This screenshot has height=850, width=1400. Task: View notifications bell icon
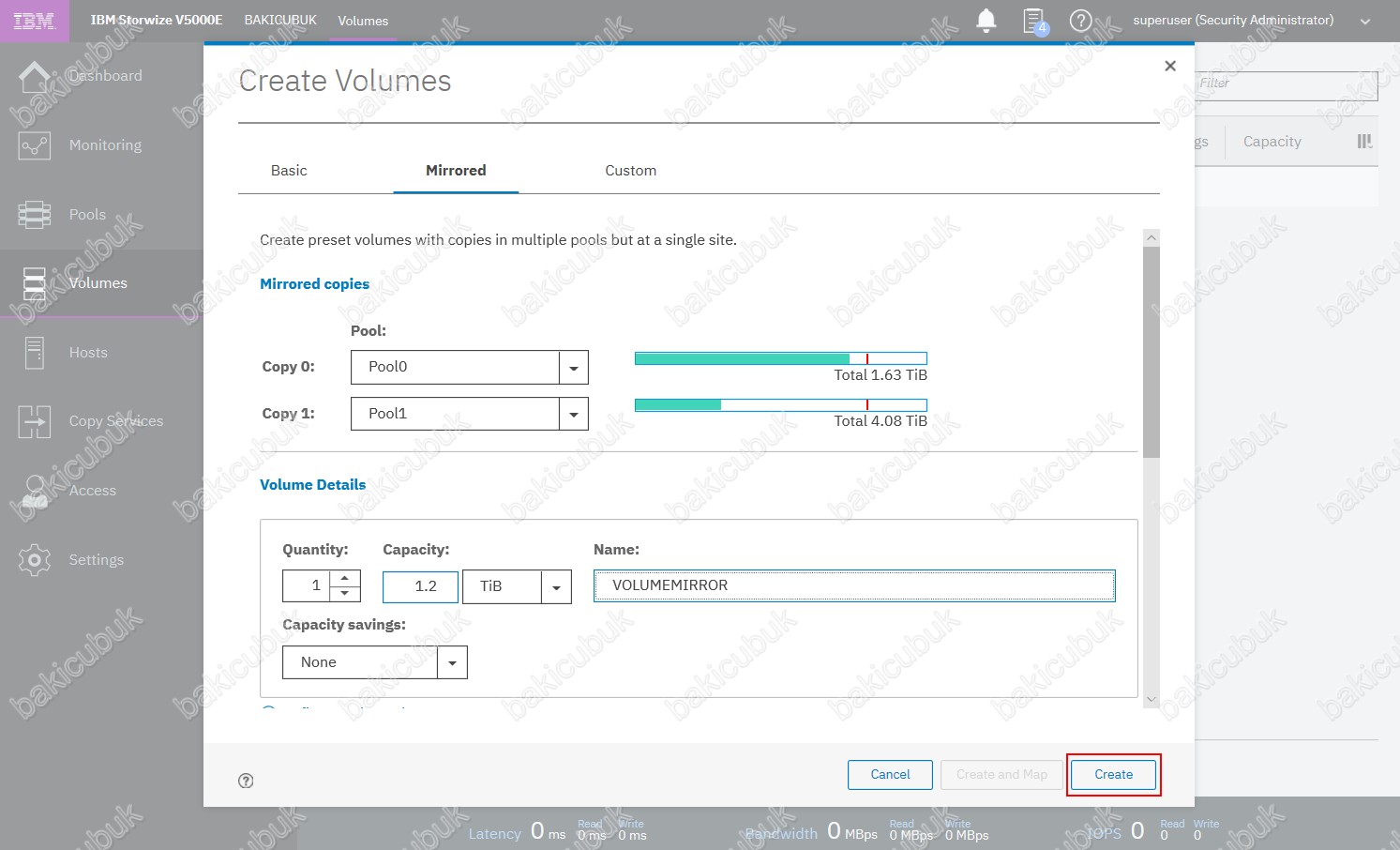(986, 21)
